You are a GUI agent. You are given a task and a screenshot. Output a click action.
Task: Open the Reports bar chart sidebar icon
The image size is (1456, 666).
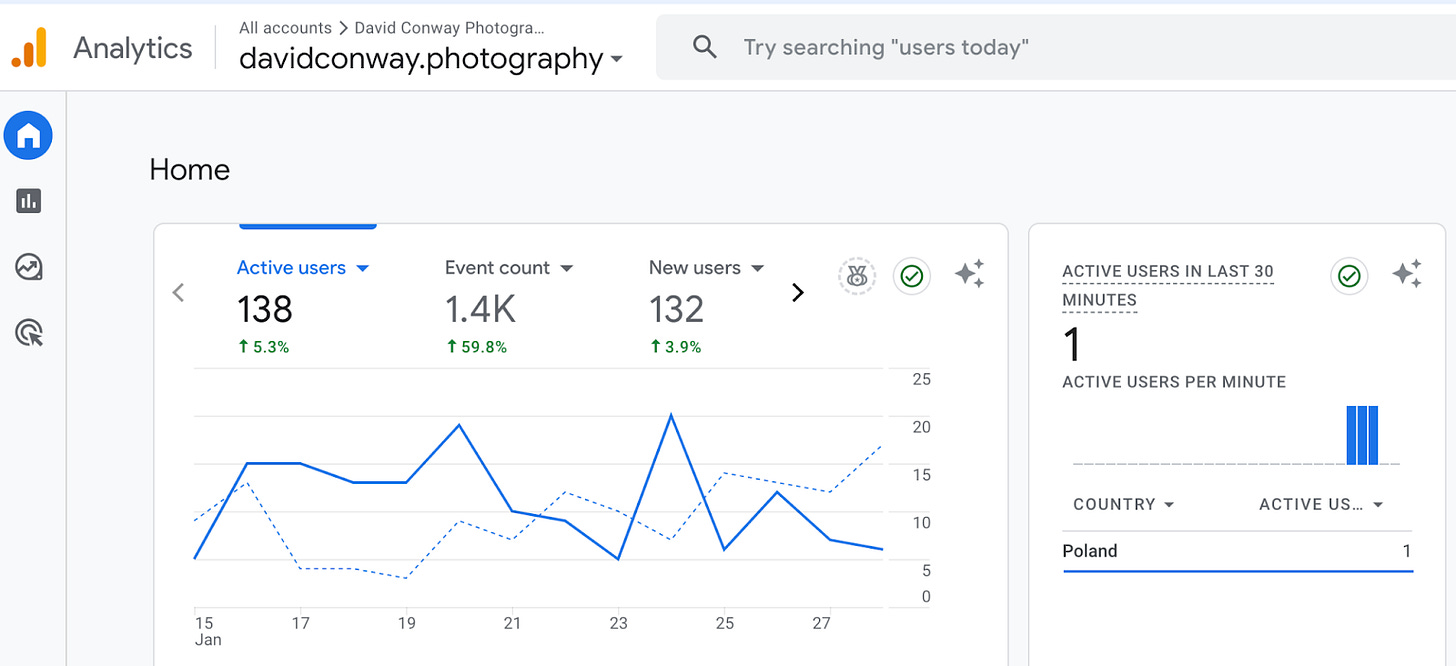click(28, 201)
